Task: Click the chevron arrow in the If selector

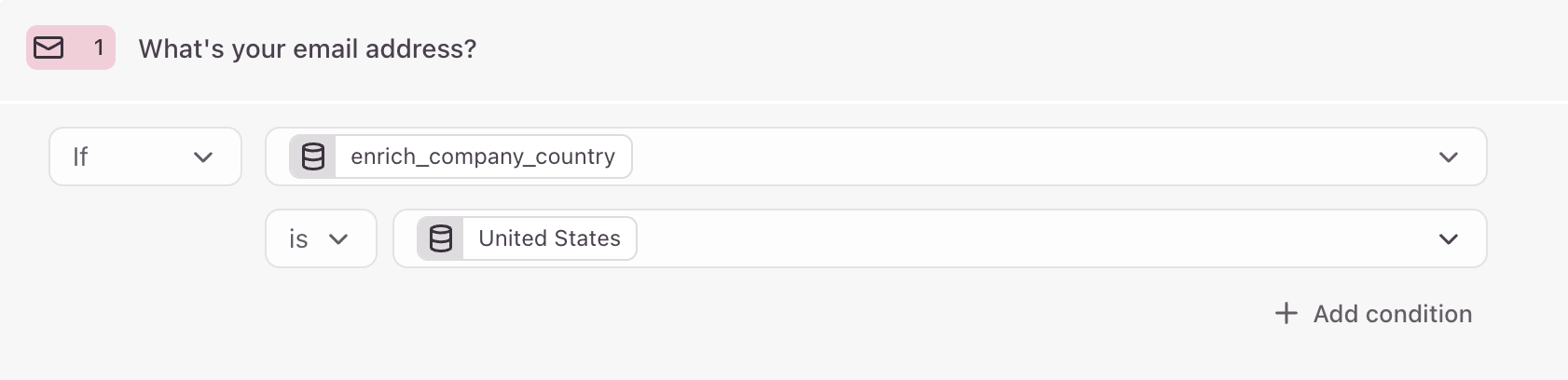Action: point(203,157)
